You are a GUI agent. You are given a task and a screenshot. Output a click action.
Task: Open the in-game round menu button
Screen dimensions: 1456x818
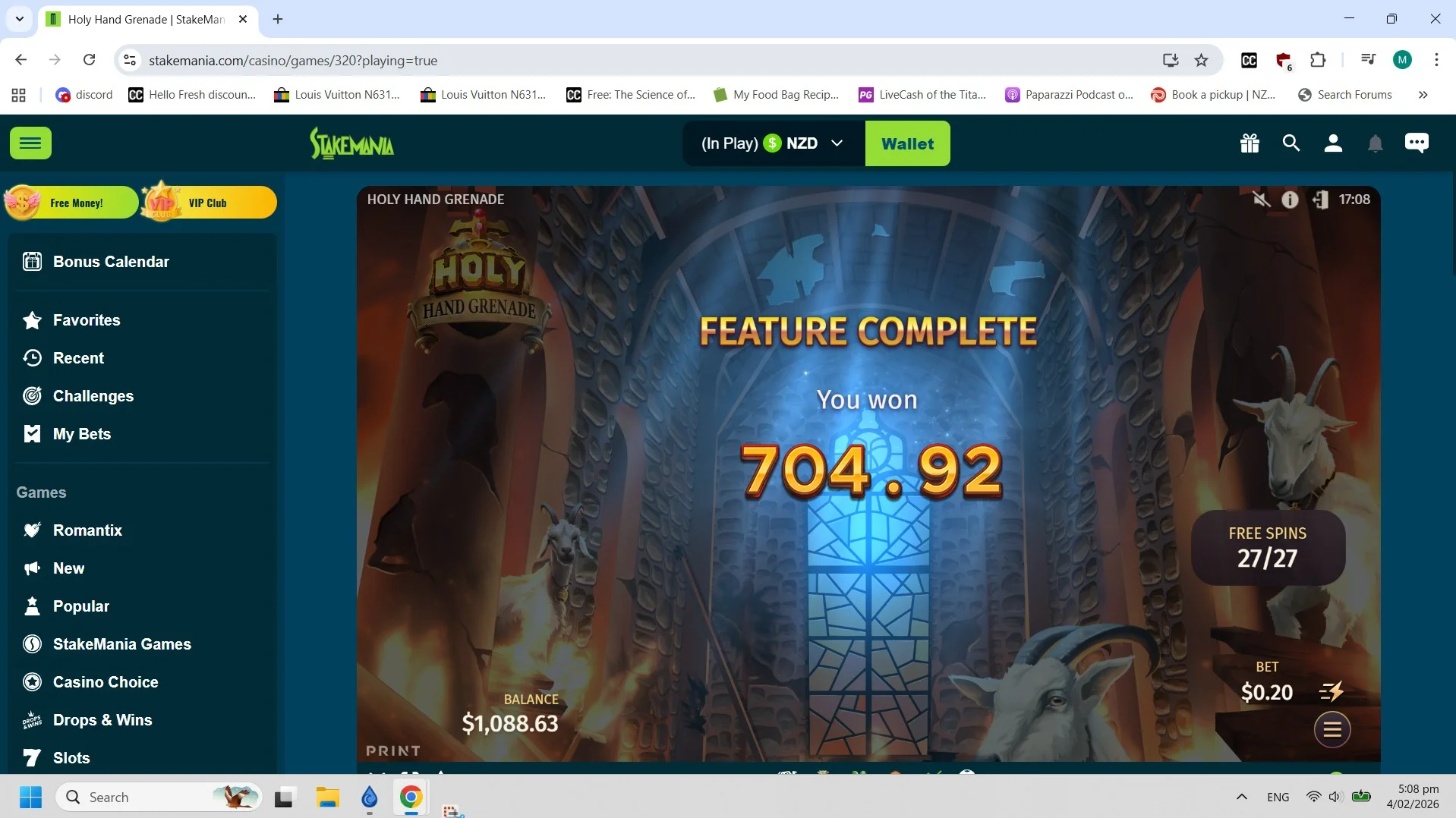[1332, 730]
